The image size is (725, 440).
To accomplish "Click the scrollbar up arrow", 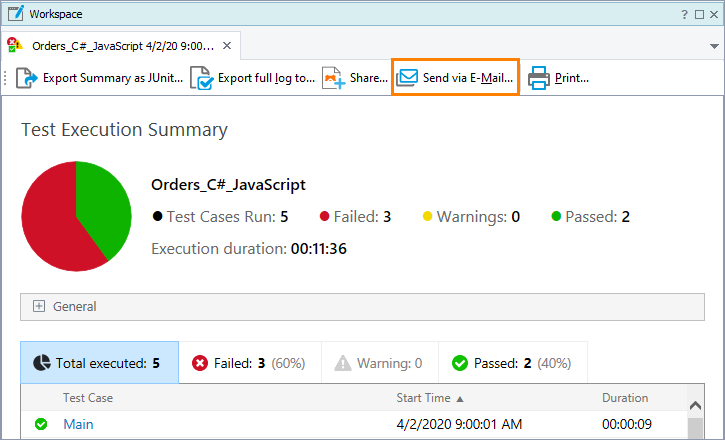I will pos(695,406).
